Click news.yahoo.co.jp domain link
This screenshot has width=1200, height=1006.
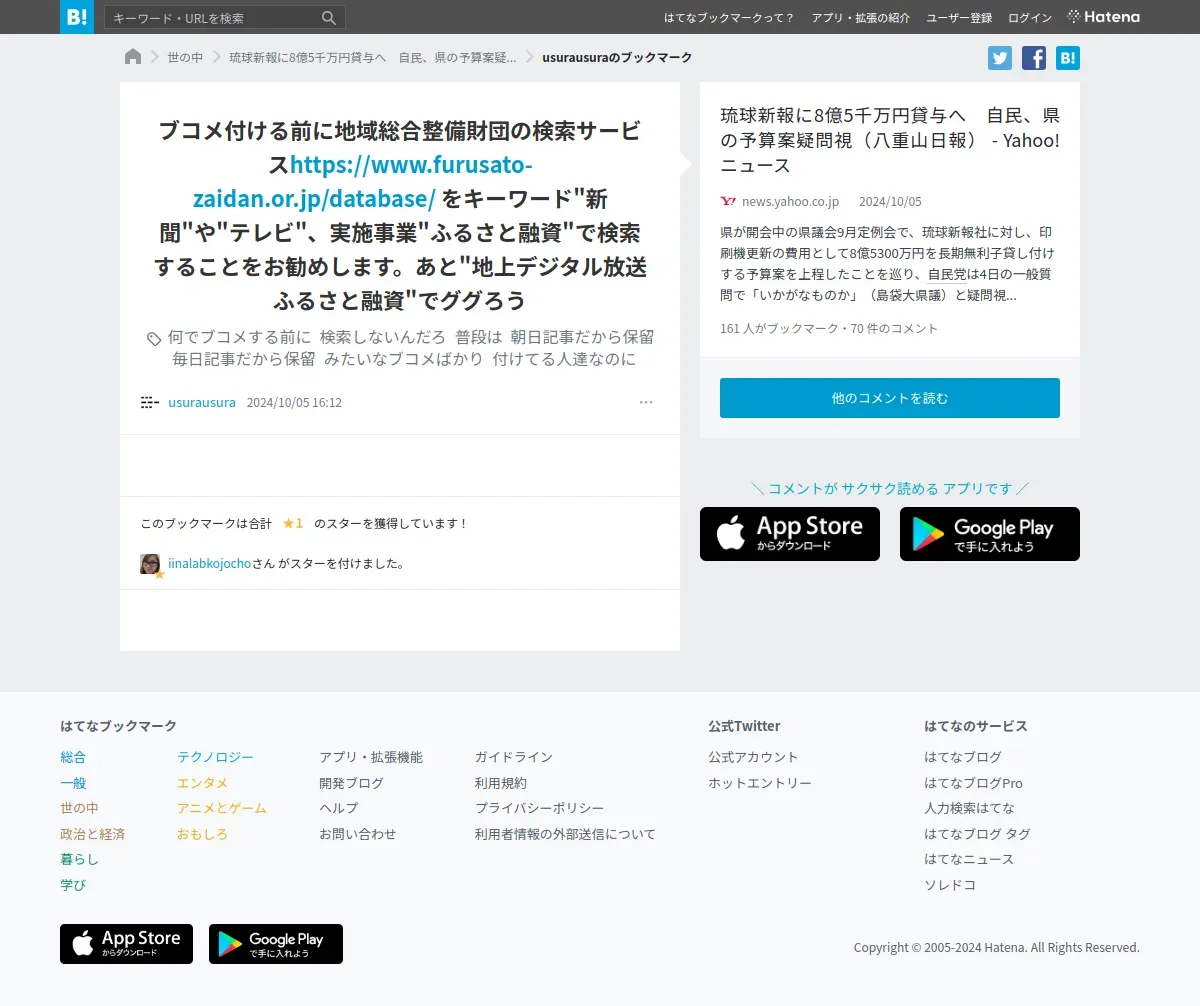790,202
